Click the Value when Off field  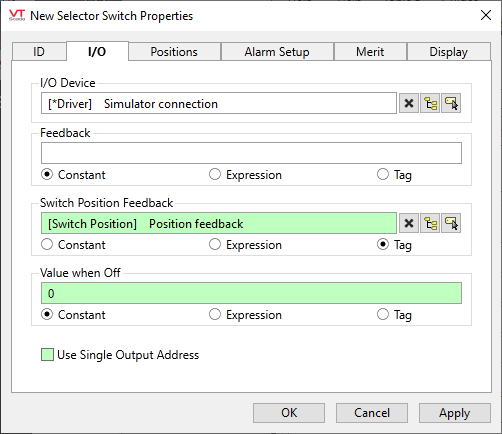pyautogui.click(x=251, y=293)
